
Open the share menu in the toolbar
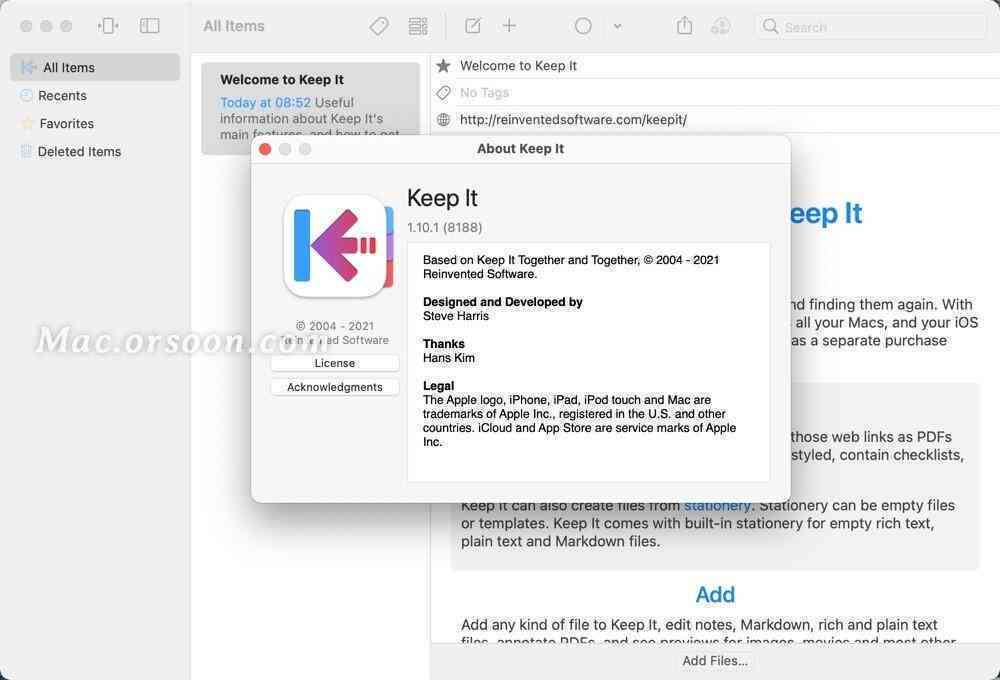point(684,26)
